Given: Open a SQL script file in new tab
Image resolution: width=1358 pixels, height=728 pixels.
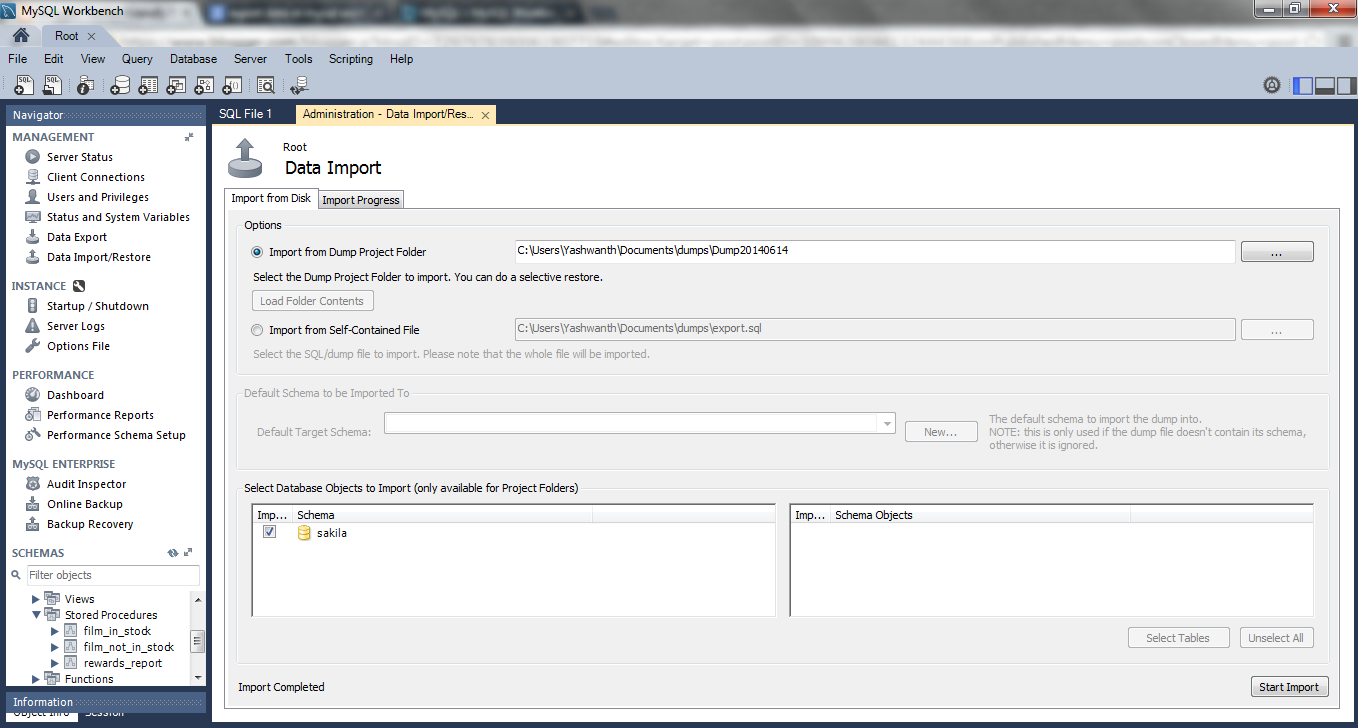Looking at the screenshot, I should coord(52,85).
